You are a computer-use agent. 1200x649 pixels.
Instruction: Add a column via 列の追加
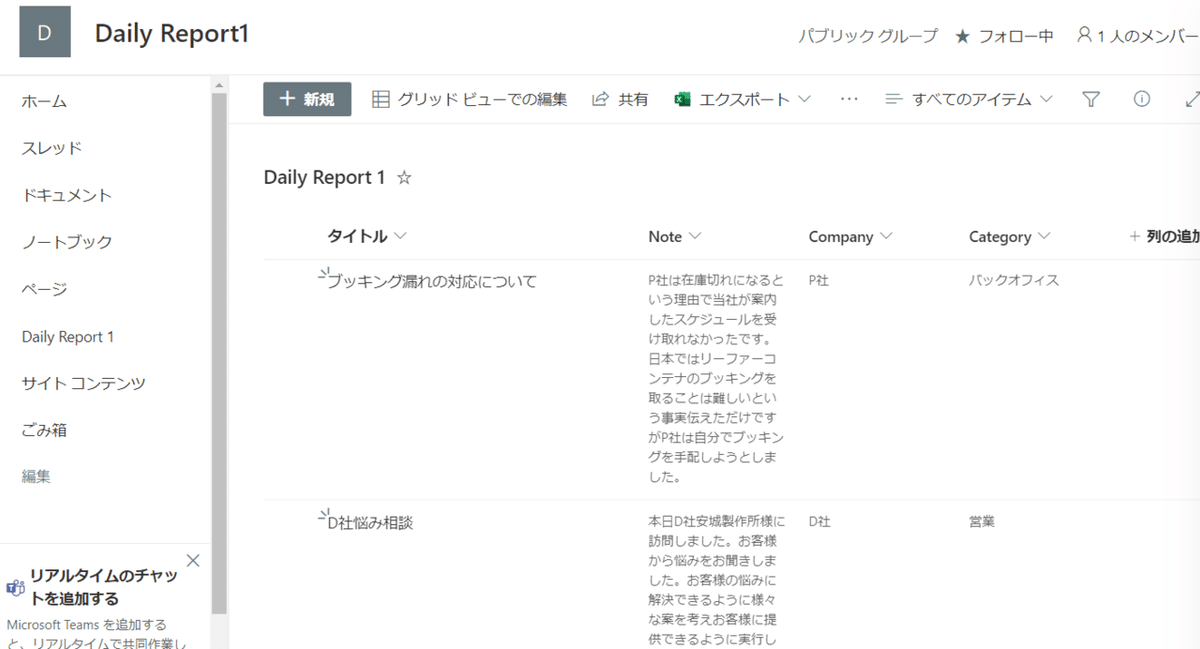pyautogui.click(x=1165, y=236)
